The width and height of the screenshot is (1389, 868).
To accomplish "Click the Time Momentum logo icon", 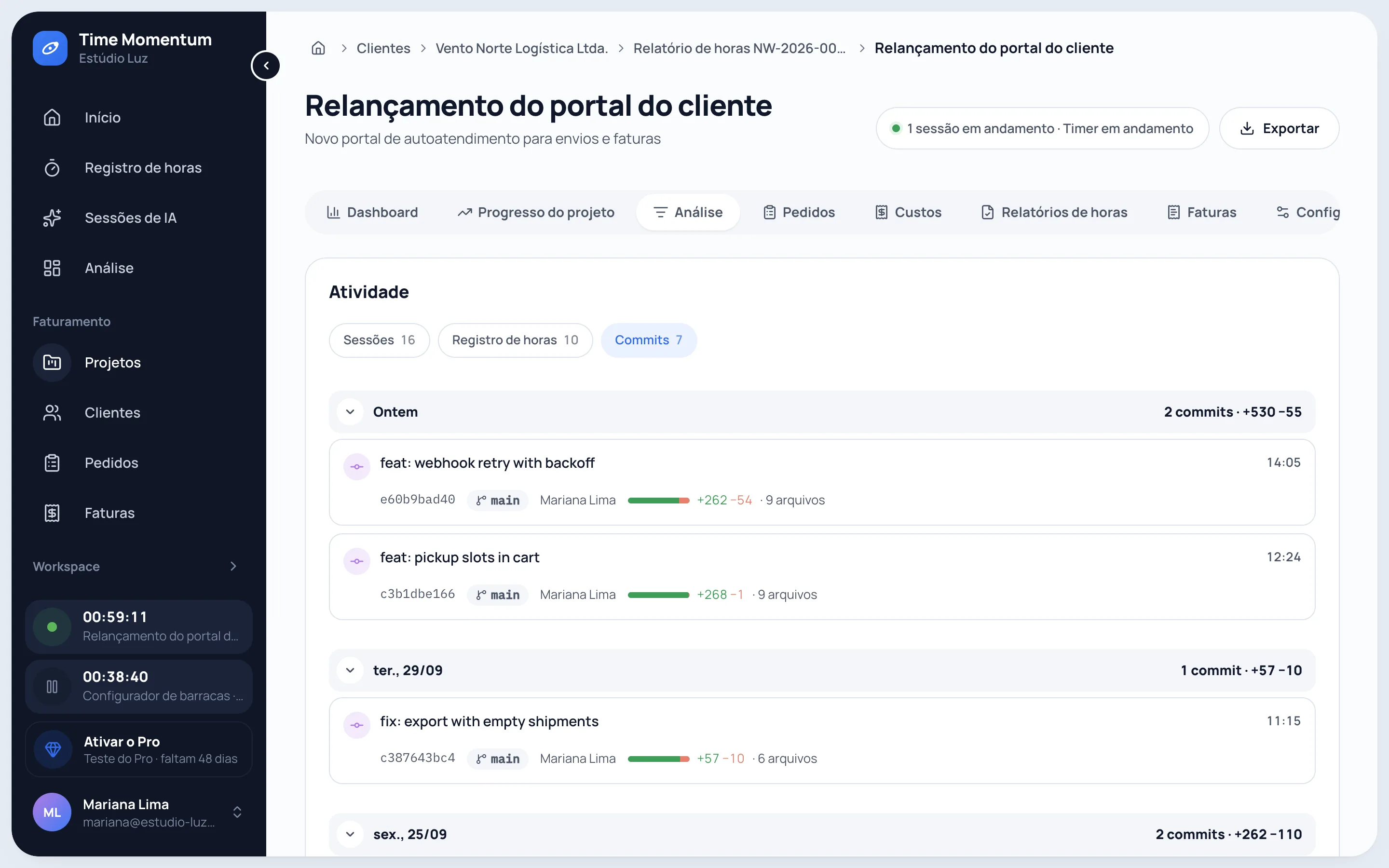I will click(x=50, y=48).
